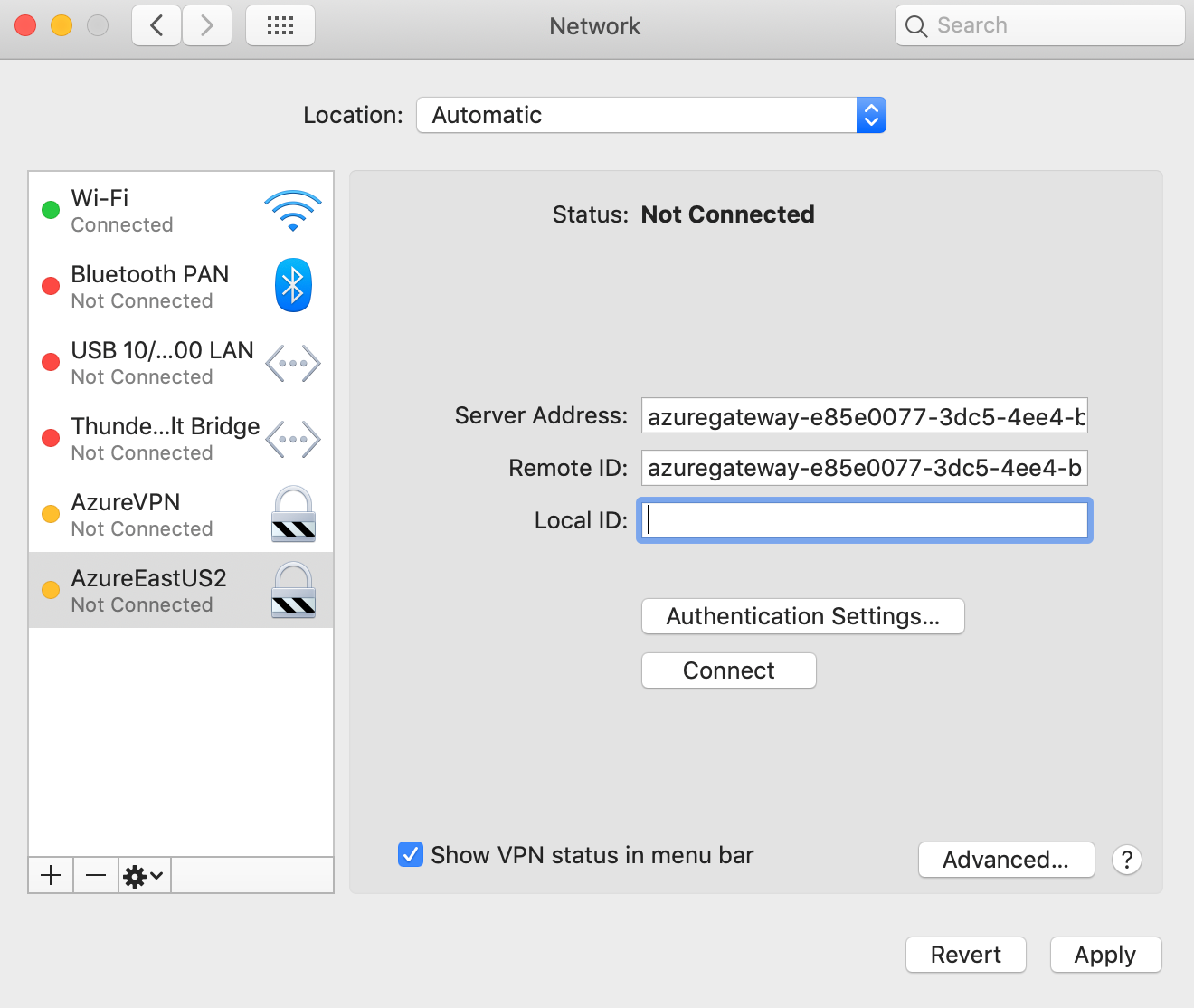Click the Network window title
This screenshot has height=1008, width=1194.
click(x=595, y=26)
